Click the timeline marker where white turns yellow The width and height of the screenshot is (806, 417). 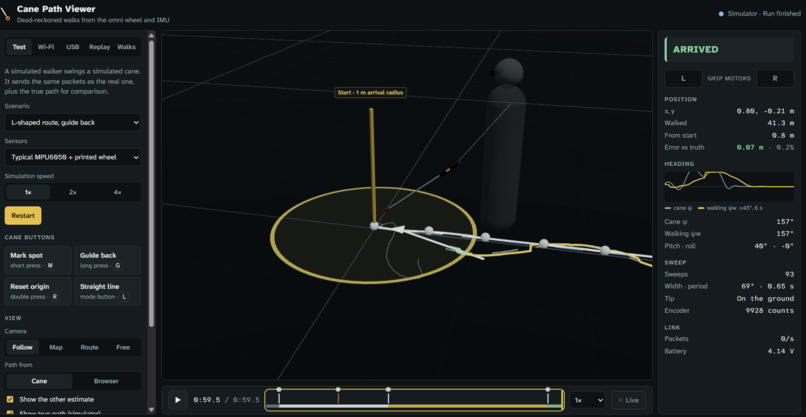point(388,396)
